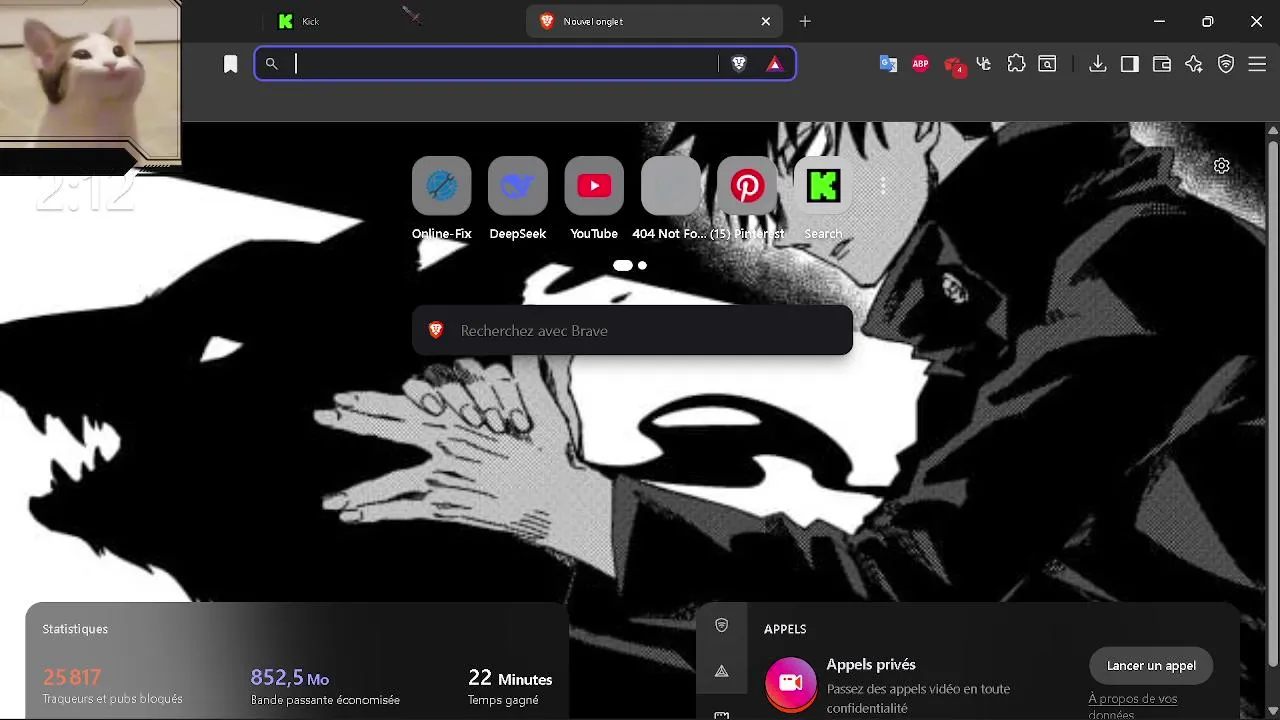Open À propos de vos données link

click(x=1132, y=706)
